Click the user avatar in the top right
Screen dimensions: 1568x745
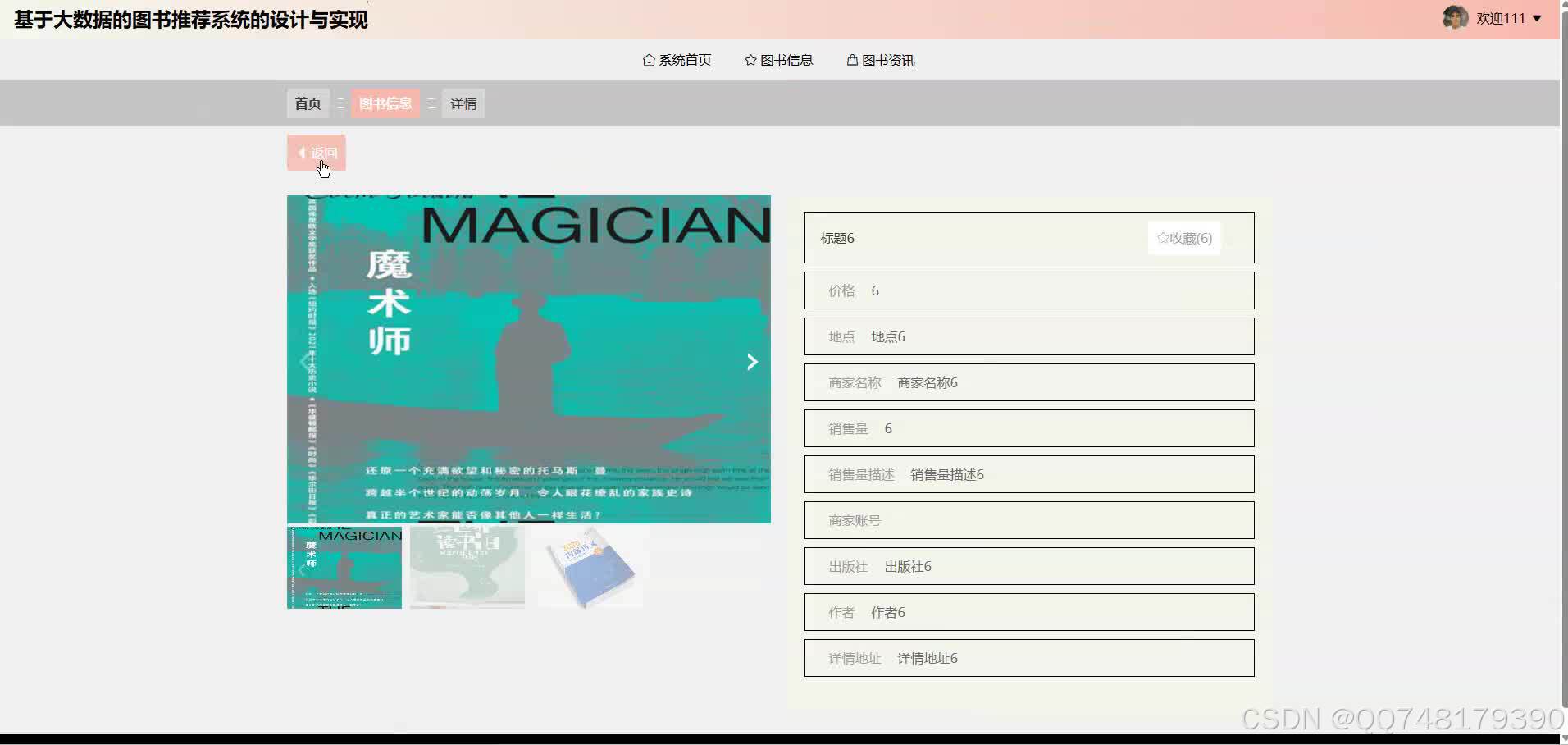click(x=1456, y=17)
